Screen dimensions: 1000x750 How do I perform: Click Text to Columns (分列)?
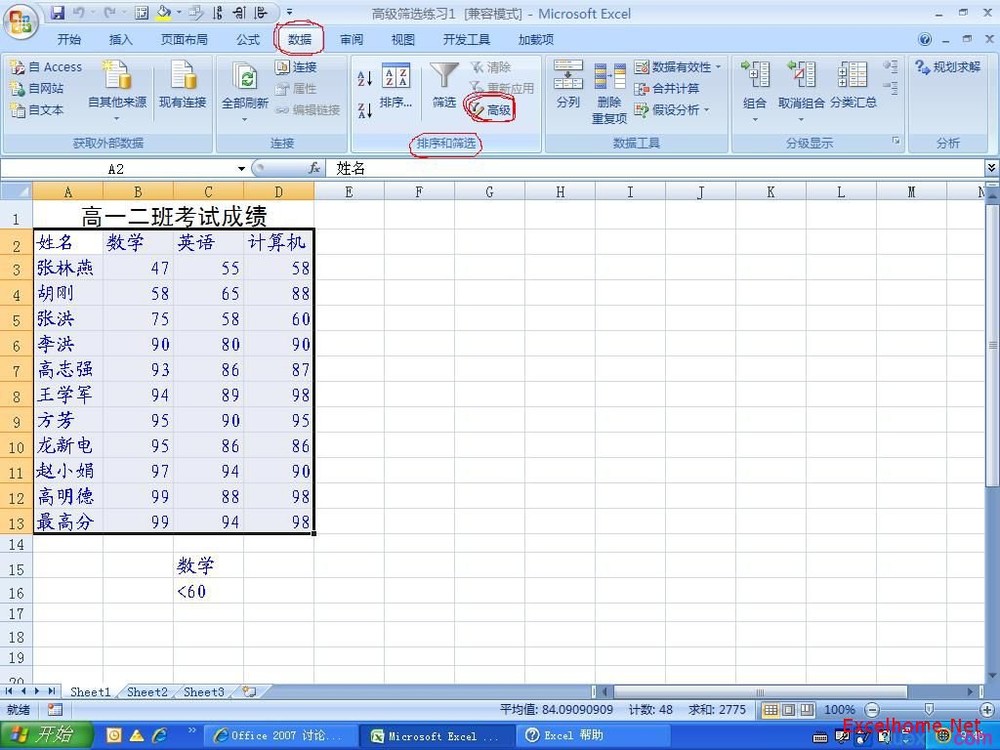coord(568,85)
